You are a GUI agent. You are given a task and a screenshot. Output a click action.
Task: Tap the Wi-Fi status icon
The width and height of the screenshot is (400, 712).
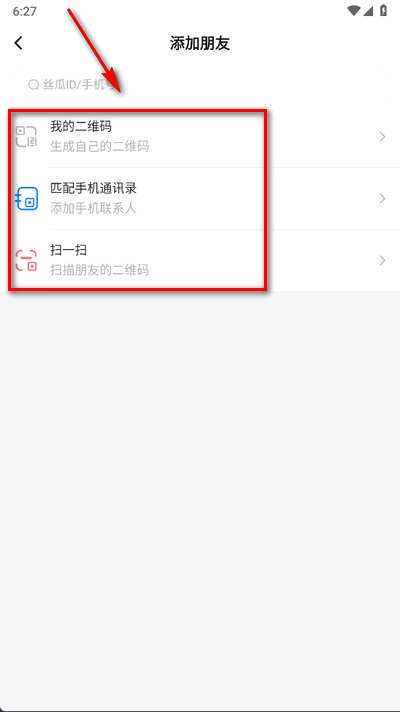353,11
